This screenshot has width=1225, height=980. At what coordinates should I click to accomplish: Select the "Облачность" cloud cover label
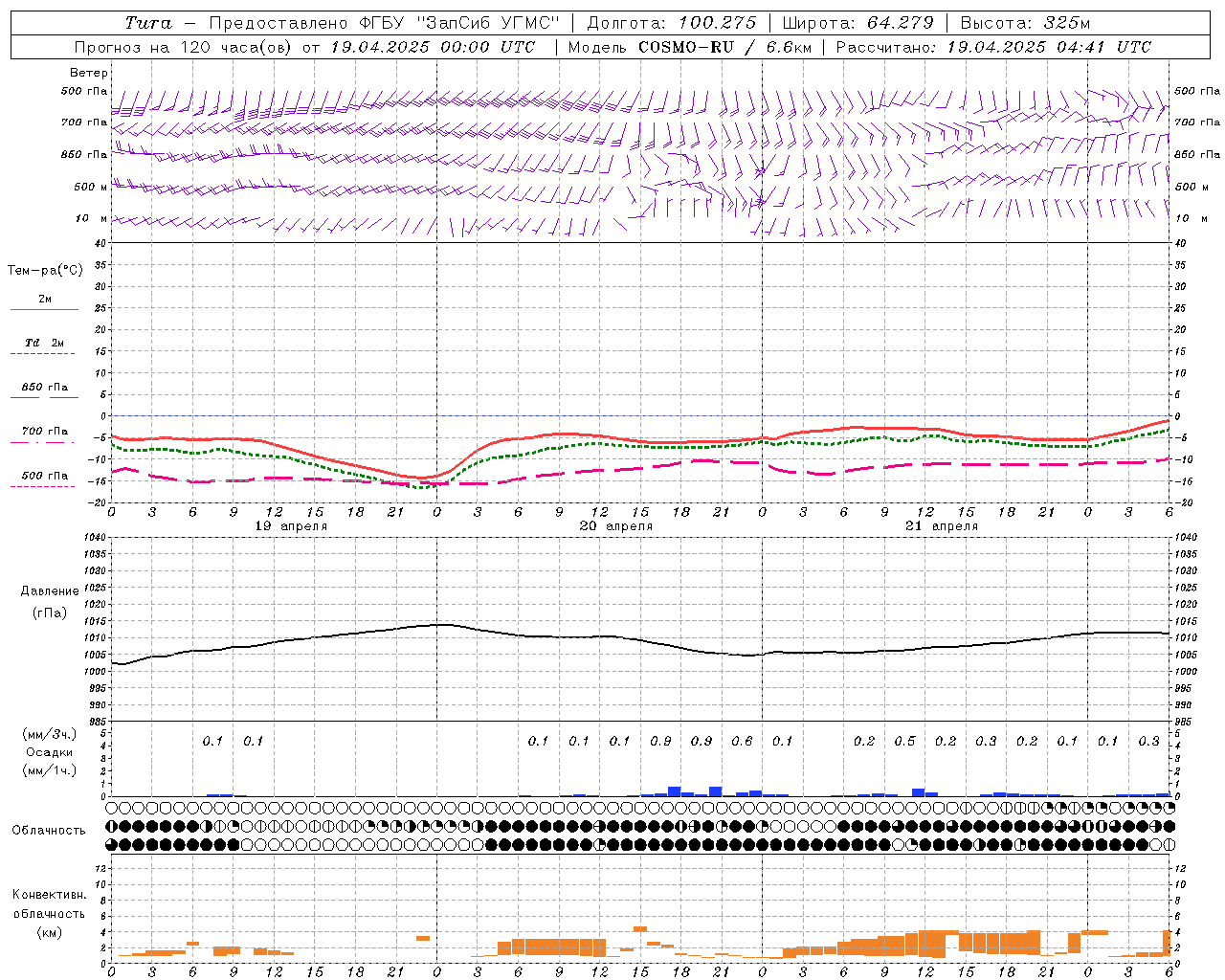[49, 831]
